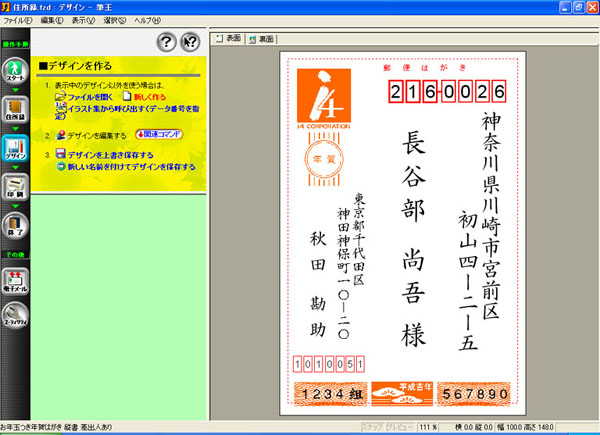Open the 電子メール email sidebar icon
The image size is (600, 435).
pos(16,279)
